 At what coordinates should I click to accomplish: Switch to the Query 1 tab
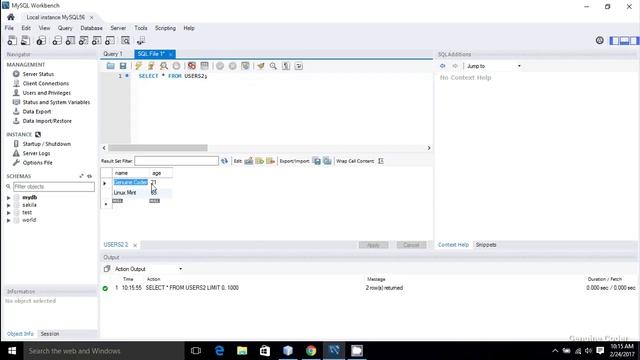point(113,54)
